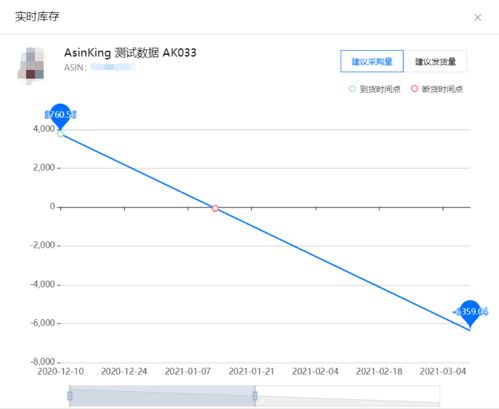Click the left handle of the zoom slider
The width and height of the screenshot is (499, 409).
point(70,396)
